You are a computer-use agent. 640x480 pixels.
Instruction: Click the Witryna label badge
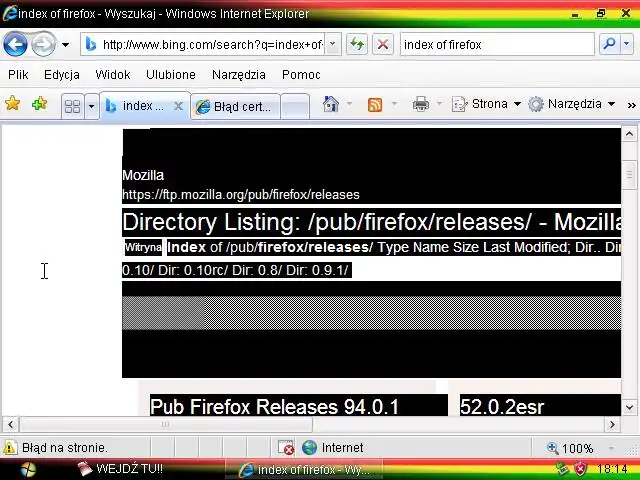click(x=143, y=247)
